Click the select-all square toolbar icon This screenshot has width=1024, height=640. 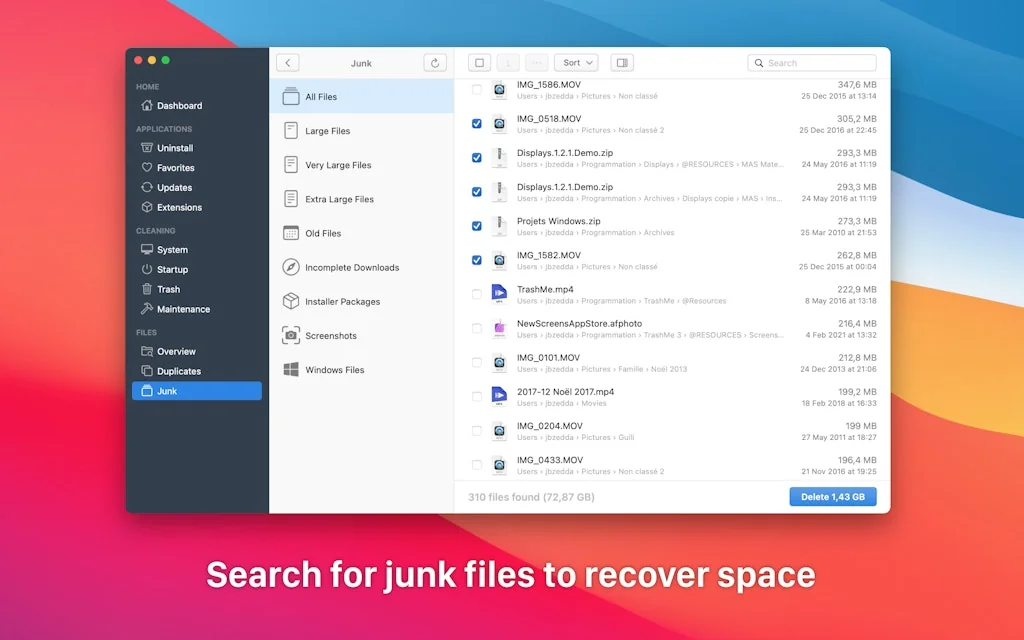[x=480, y=63]
